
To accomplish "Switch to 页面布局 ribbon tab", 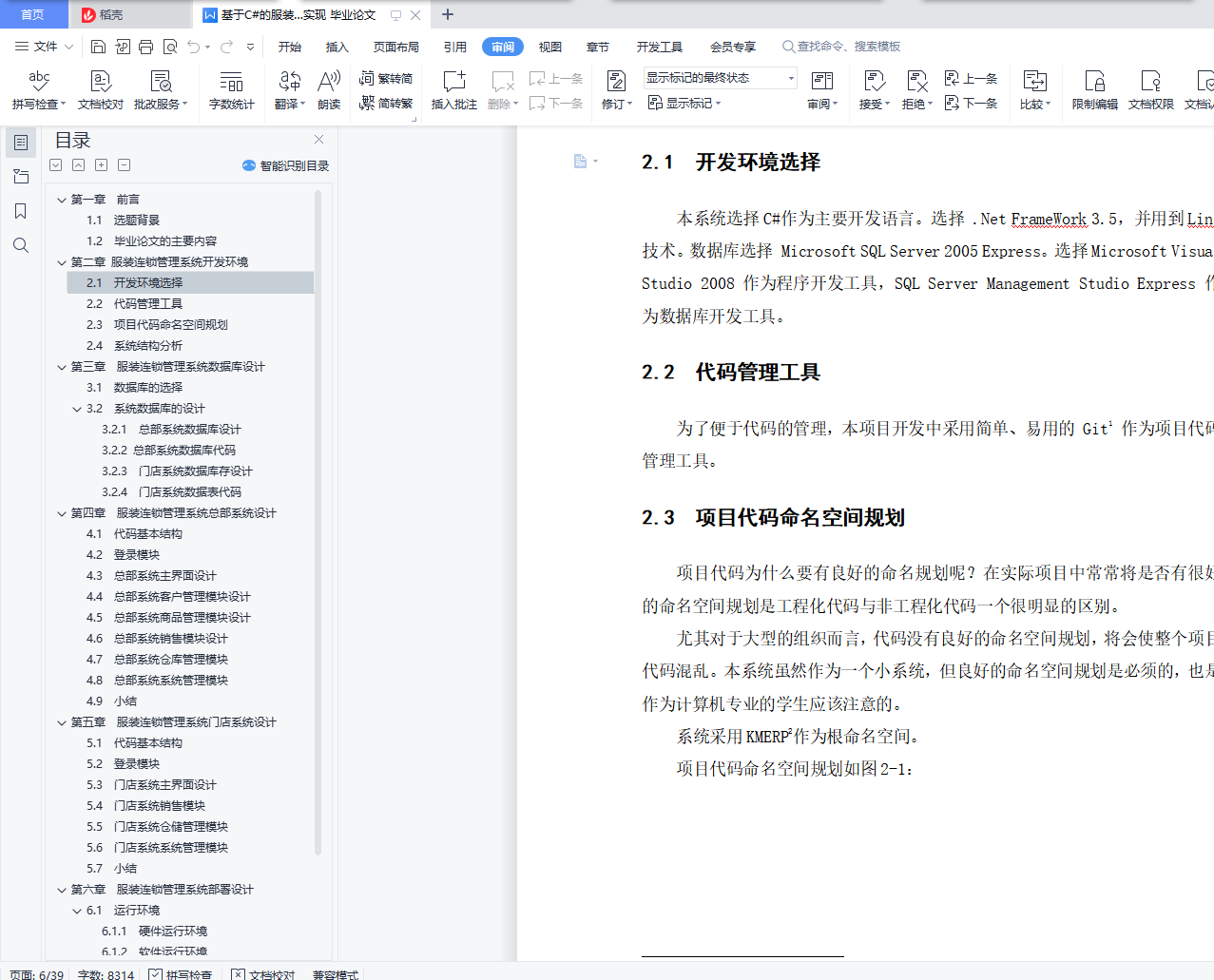I will (x=396, y=47).
